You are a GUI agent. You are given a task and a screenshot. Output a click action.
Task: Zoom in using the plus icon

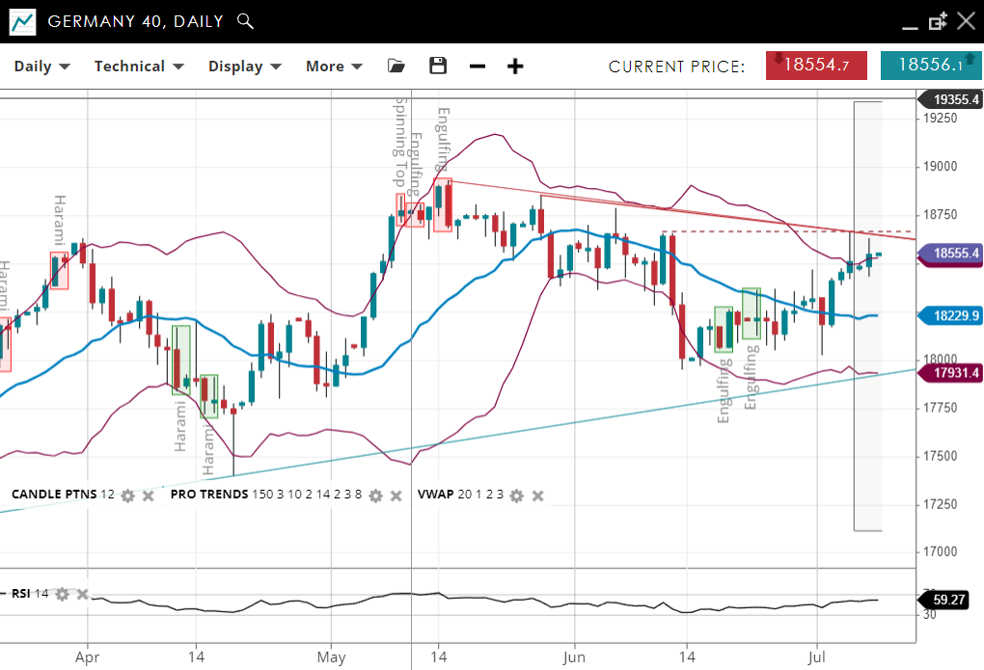515,66
